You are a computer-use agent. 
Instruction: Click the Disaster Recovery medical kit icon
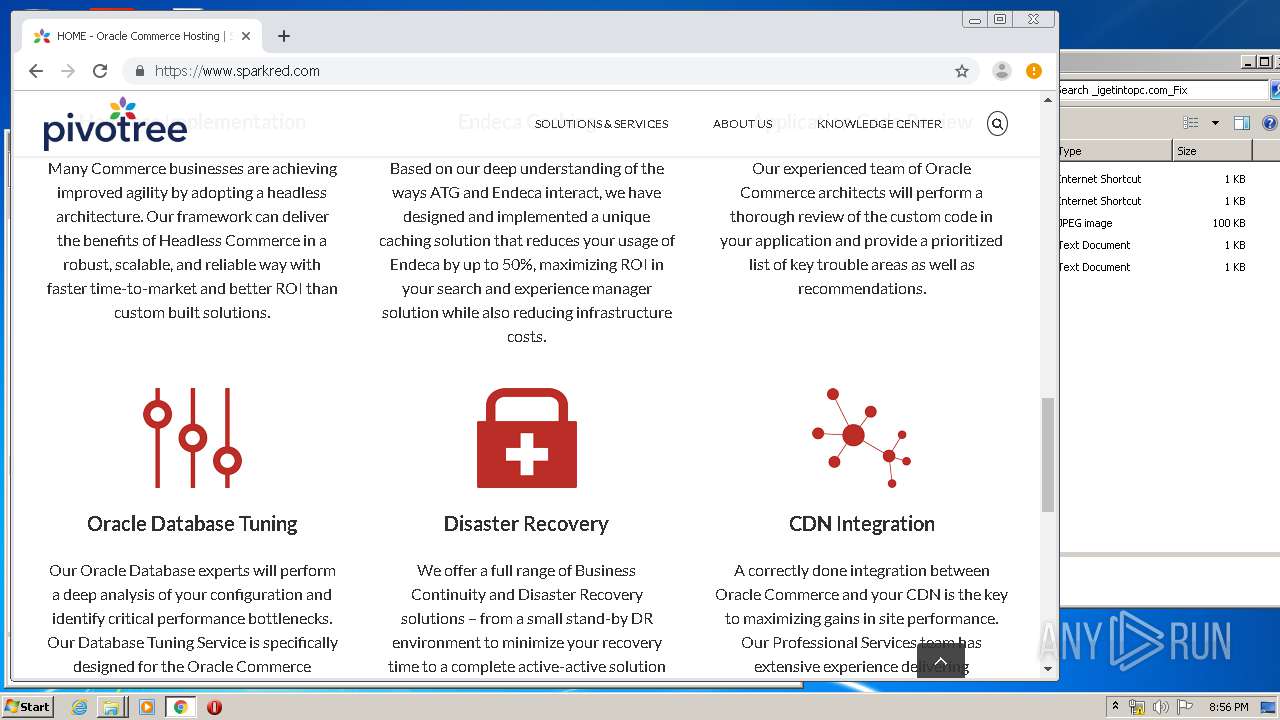point(527,438)
